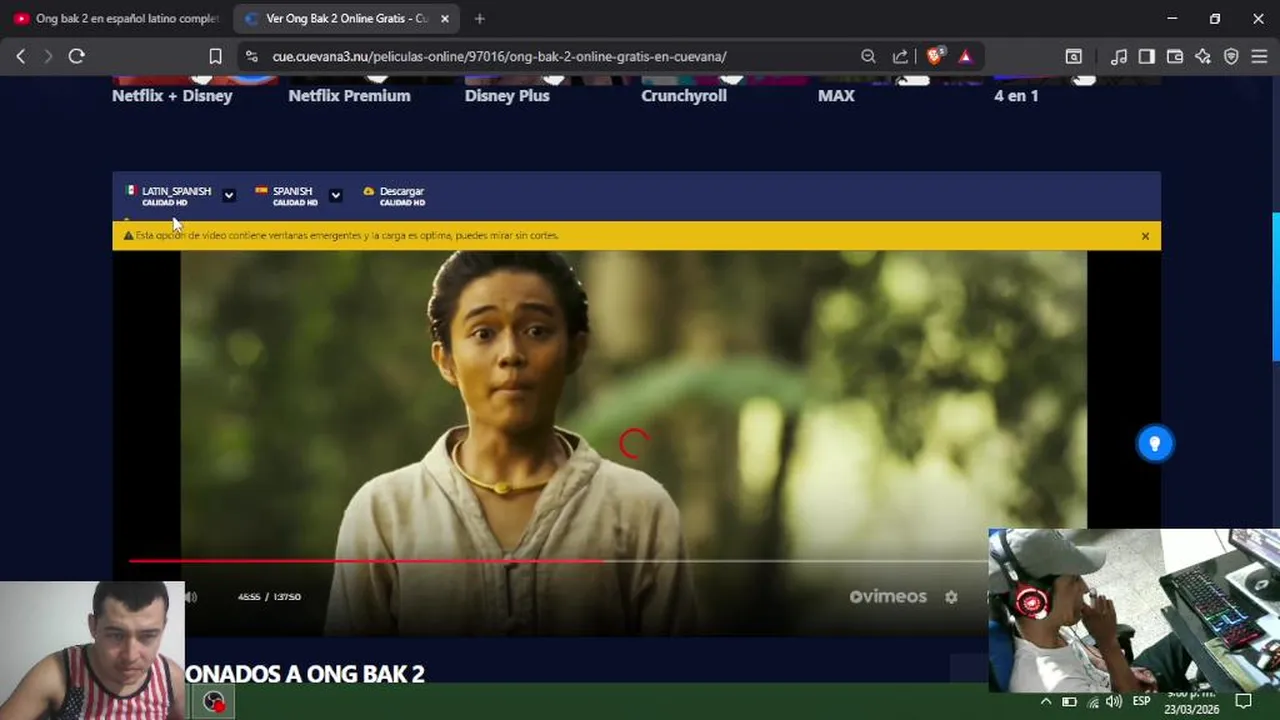Reload the Cuevana page
Screen dimensions: 1280x720
(76, 57)
